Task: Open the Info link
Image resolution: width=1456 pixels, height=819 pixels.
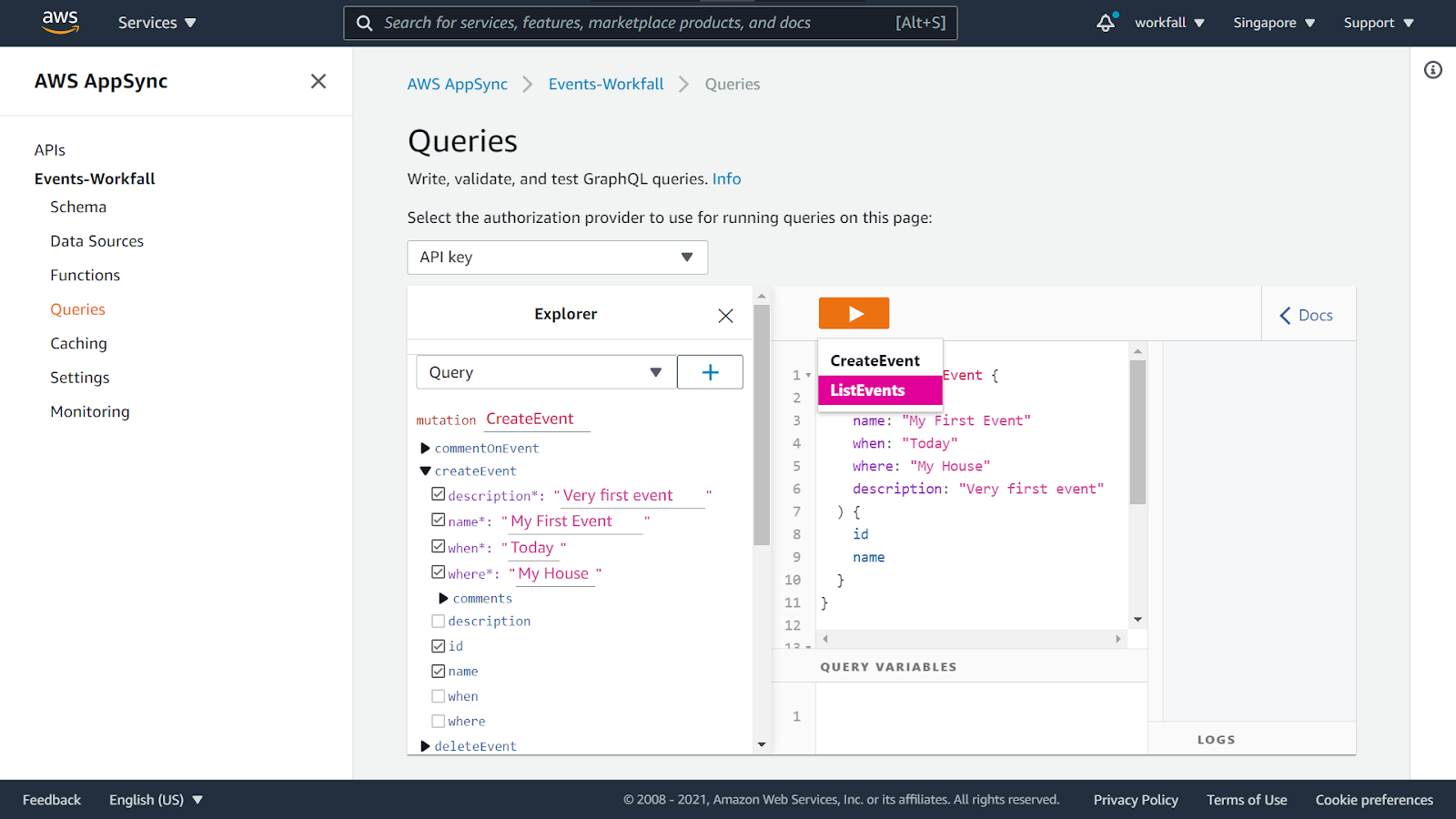Action: pos(727,179)
